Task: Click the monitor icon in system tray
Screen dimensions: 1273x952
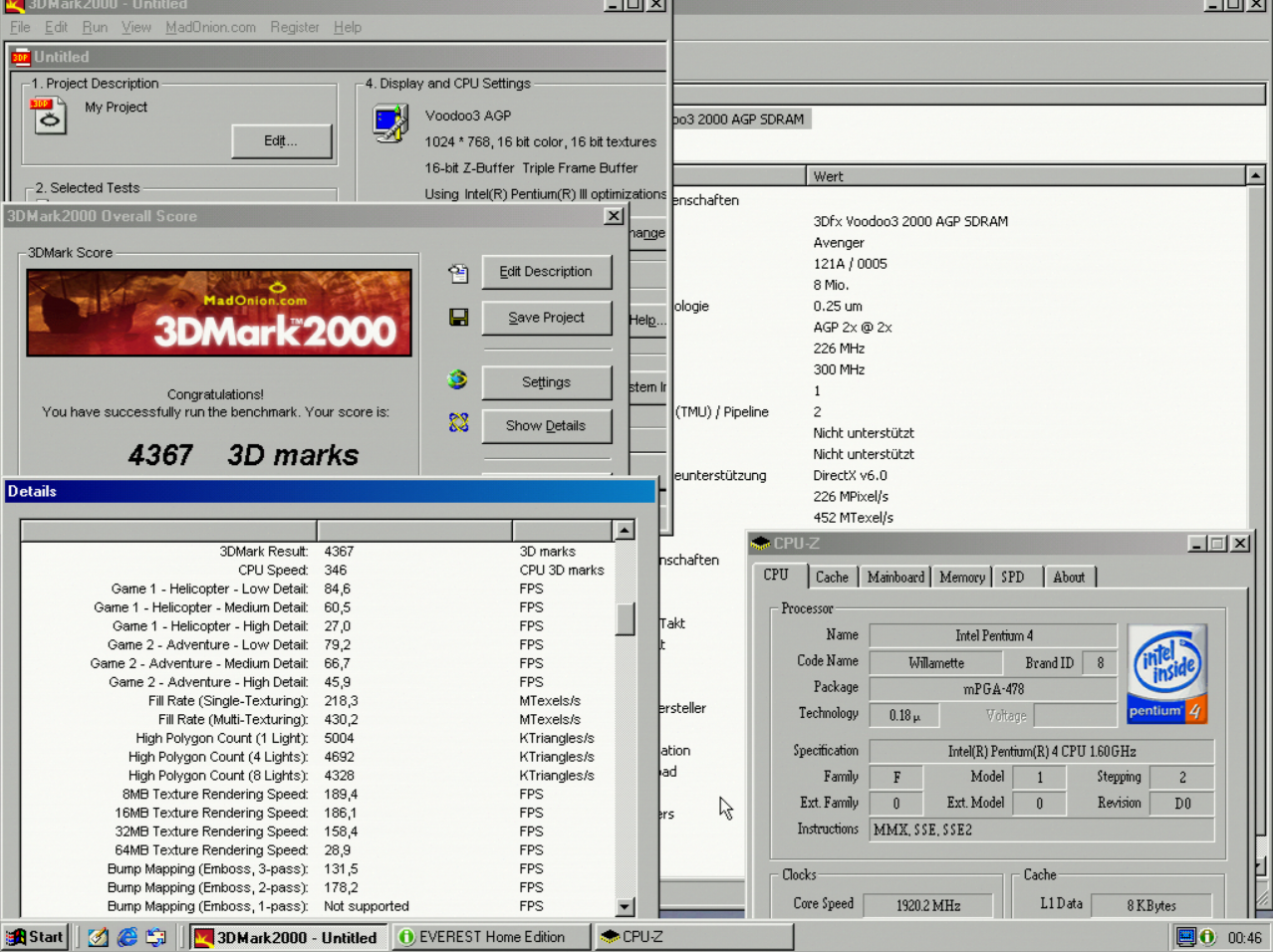Action: [x=1186, y=937]
